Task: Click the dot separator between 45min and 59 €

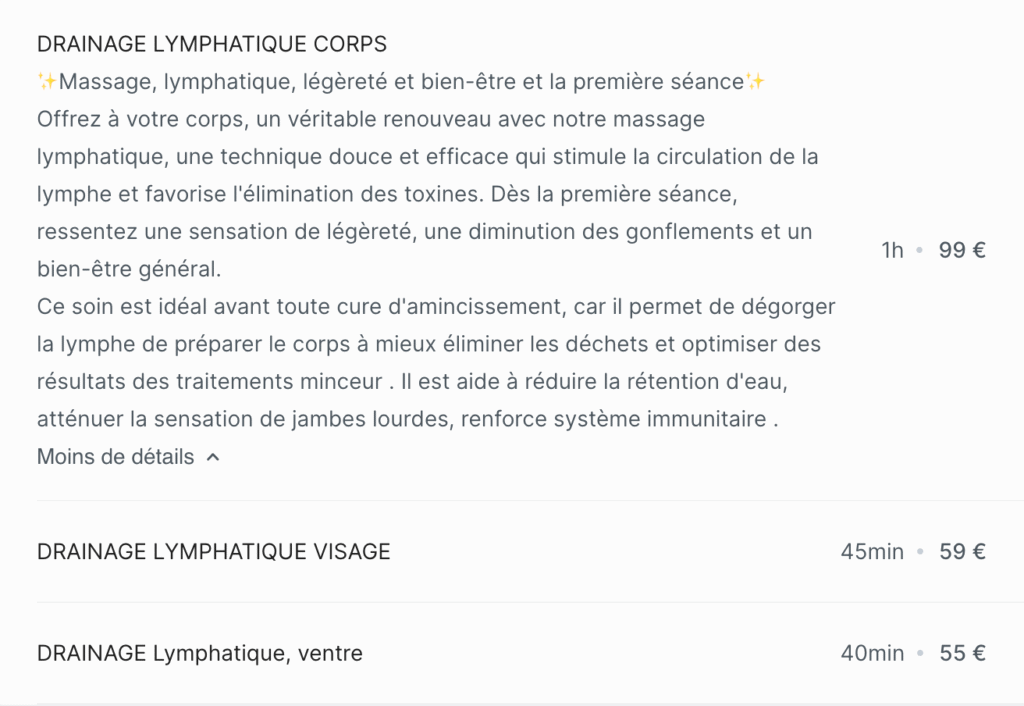Action: (x=920, y=552)
